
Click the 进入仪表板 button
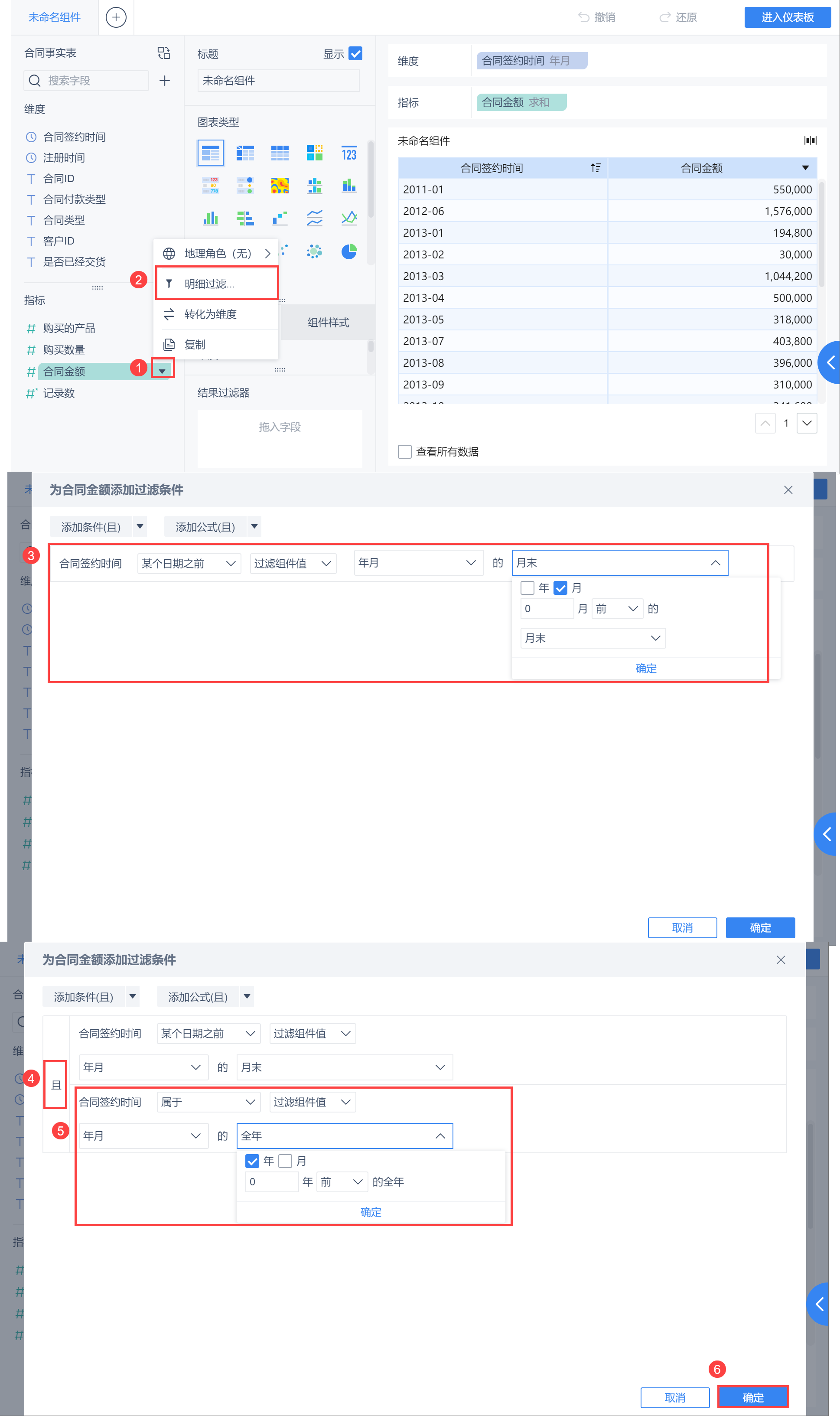(787, 17)
